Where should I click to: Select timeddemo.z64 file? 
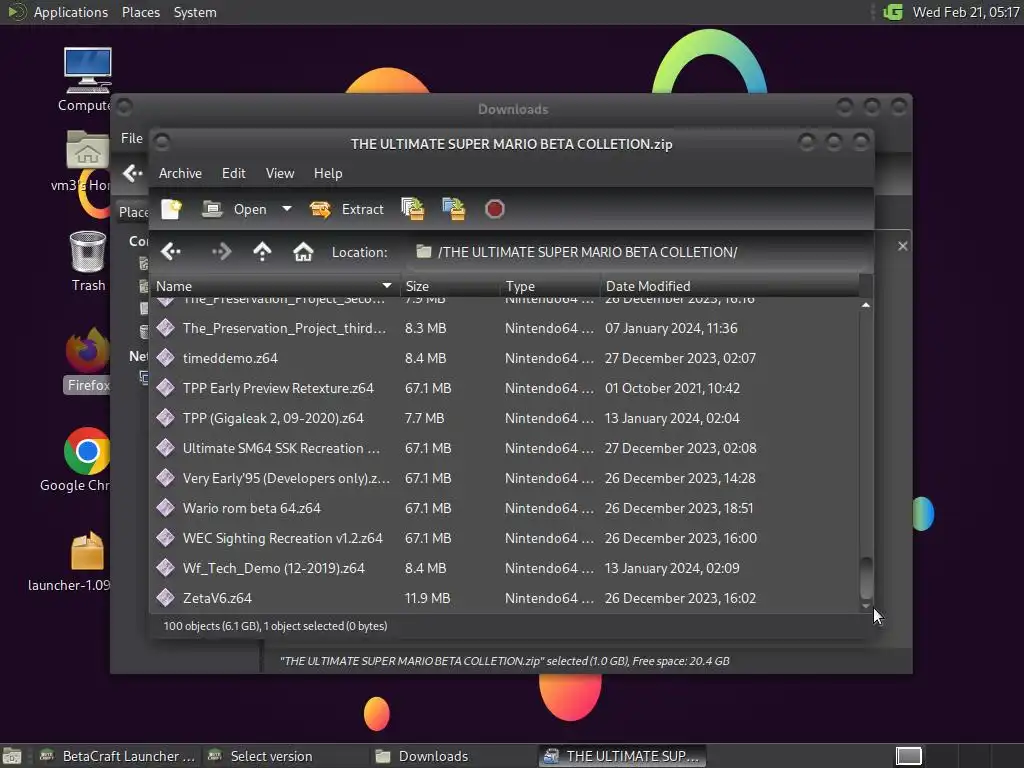[504, 358]
